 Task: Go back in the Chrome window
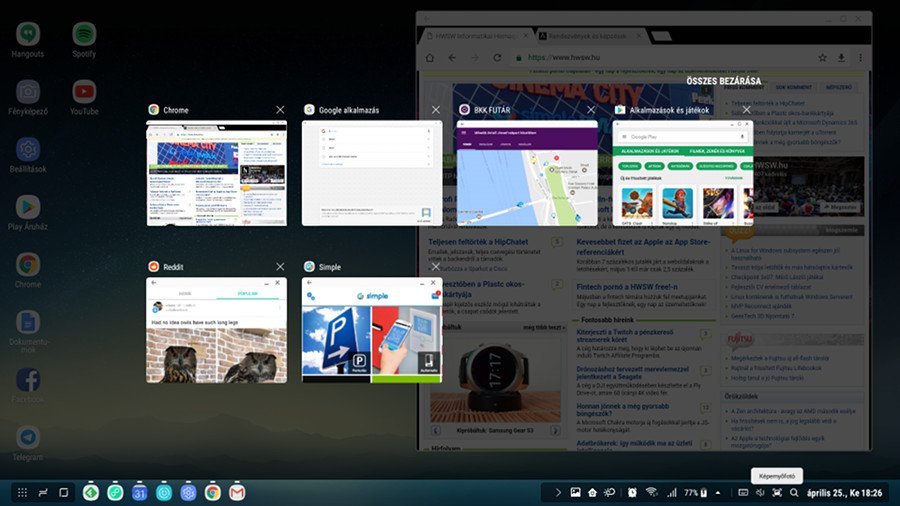452,57
